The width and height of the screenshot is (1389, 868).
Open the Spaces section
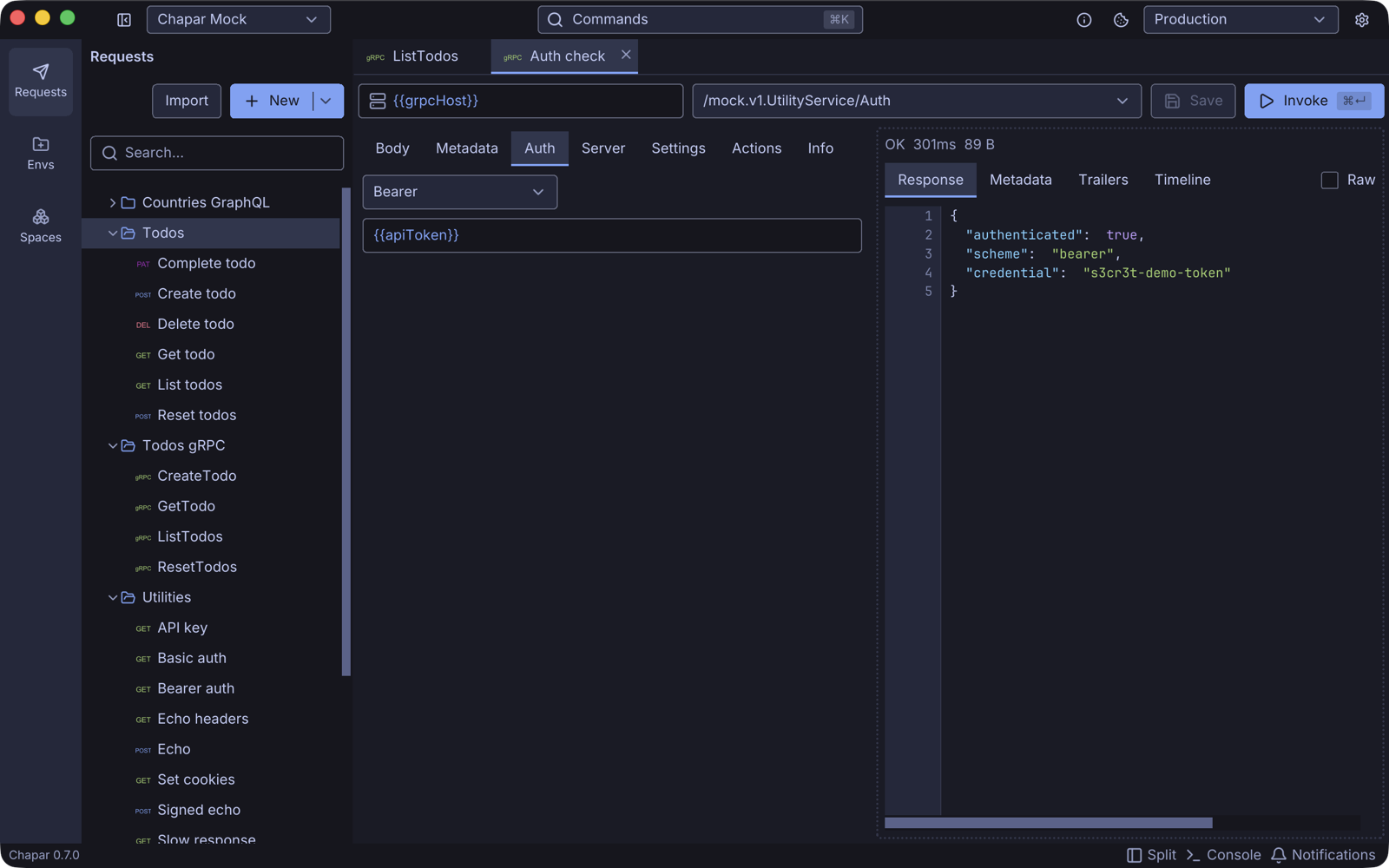[x=41, y=227]
